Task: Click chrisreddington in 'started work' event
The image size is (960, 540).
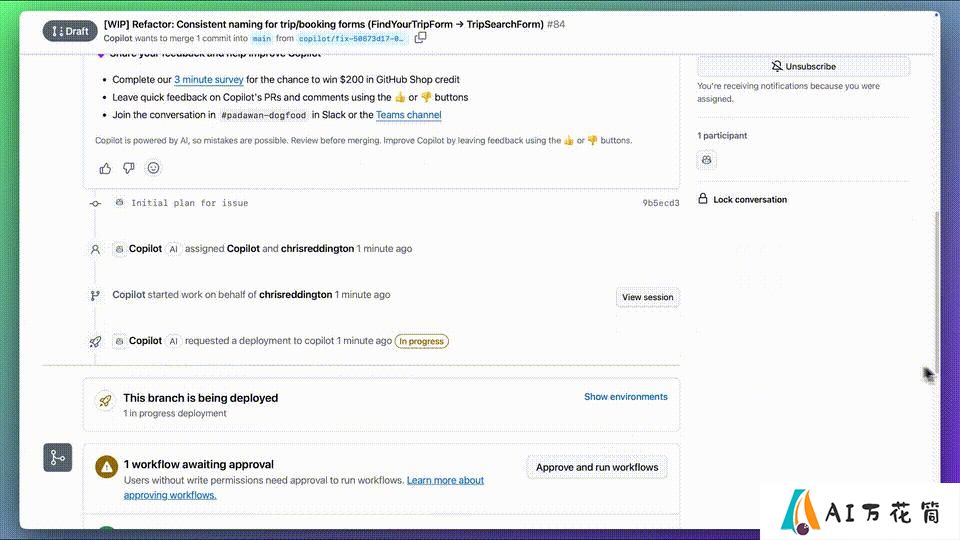Action: click(x=295, y=294)
